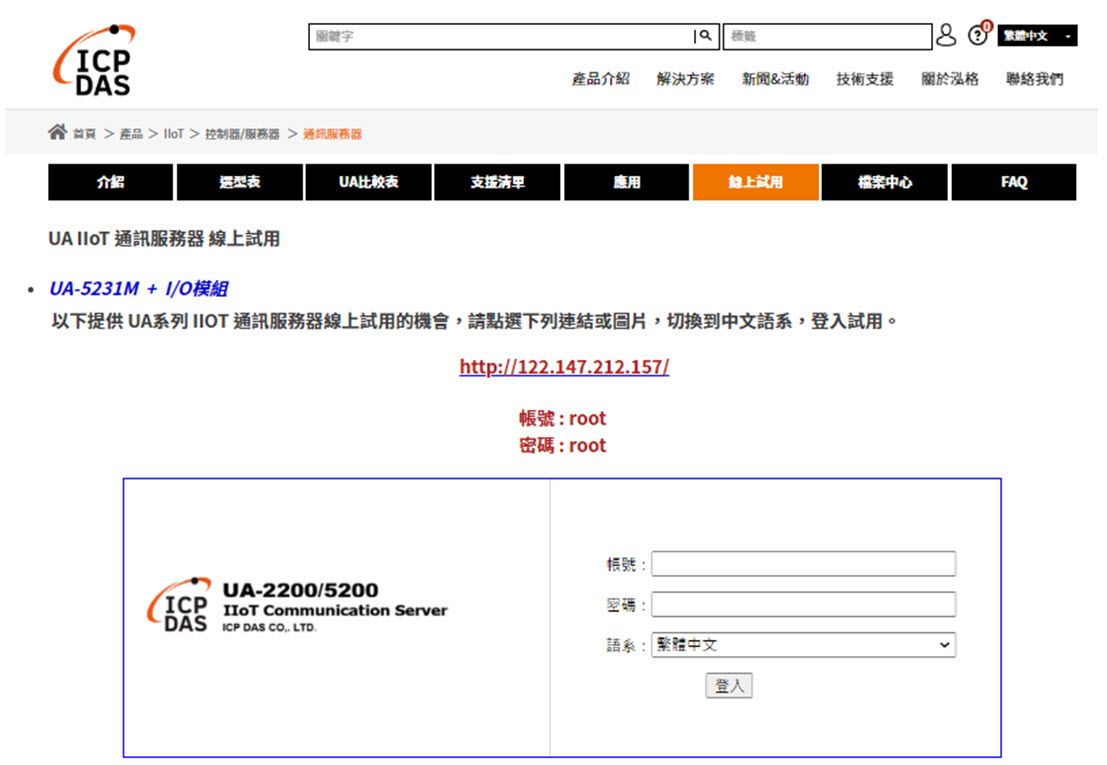Image resolution: width=1107 pixels, height=765 pixels.
Task: Open the 技術支援 menu
Action: pyautogui.click(x=865, y=79)
